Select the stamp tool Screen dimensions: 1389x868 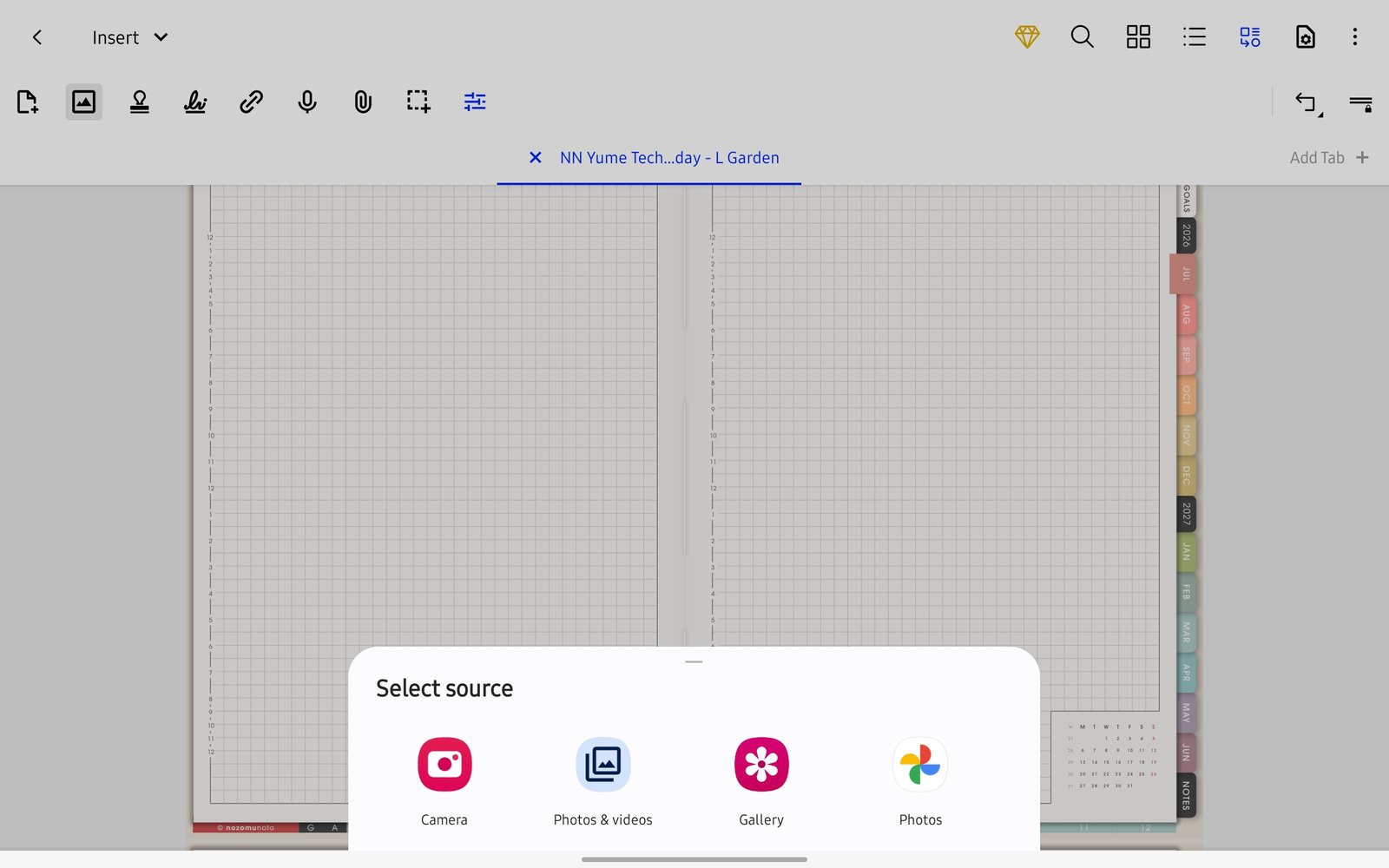(139, 102)
